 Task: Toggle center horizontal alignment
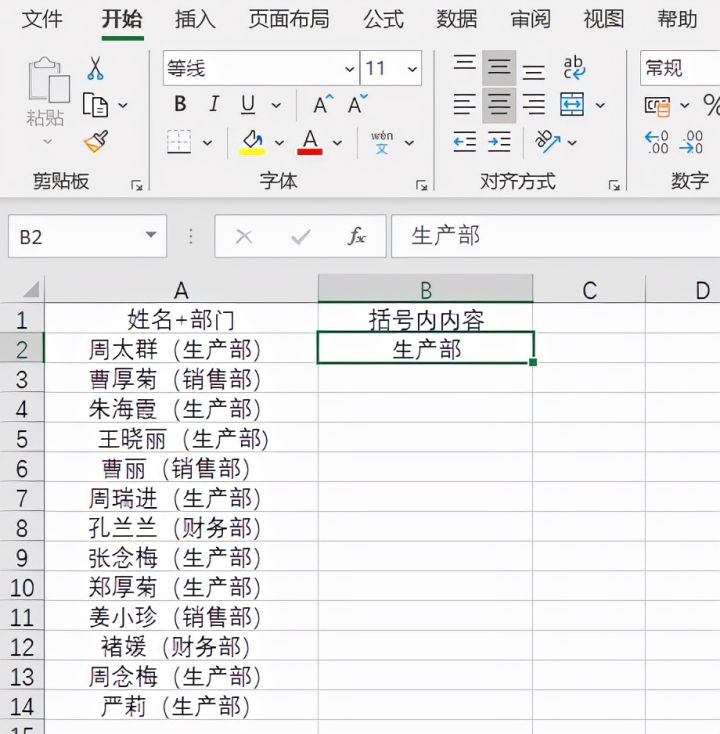[x=499, y=105]
